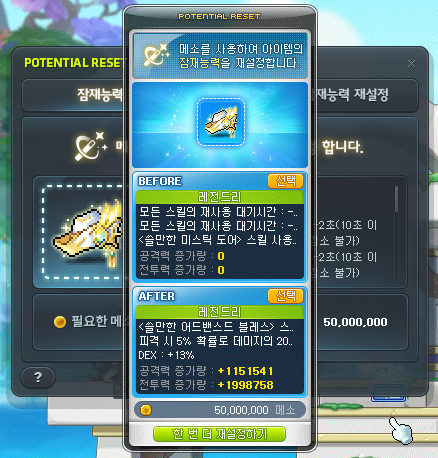Click 한 번 더 재설정하기 to reset again

click(x=219, y=434)
